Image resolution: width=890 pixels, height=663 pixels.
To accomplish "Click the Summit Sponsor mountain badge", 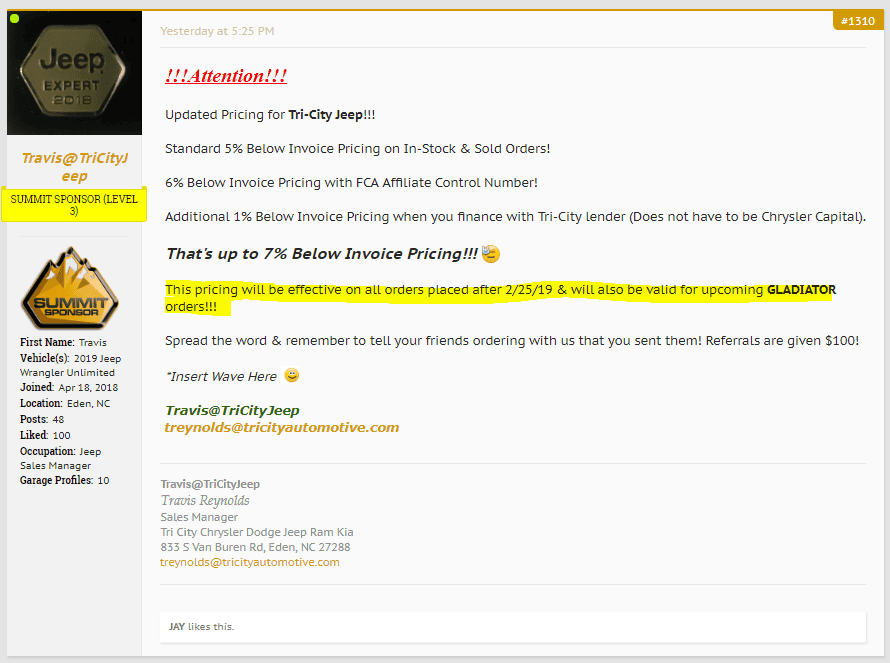I will click(x=70, y=288).
